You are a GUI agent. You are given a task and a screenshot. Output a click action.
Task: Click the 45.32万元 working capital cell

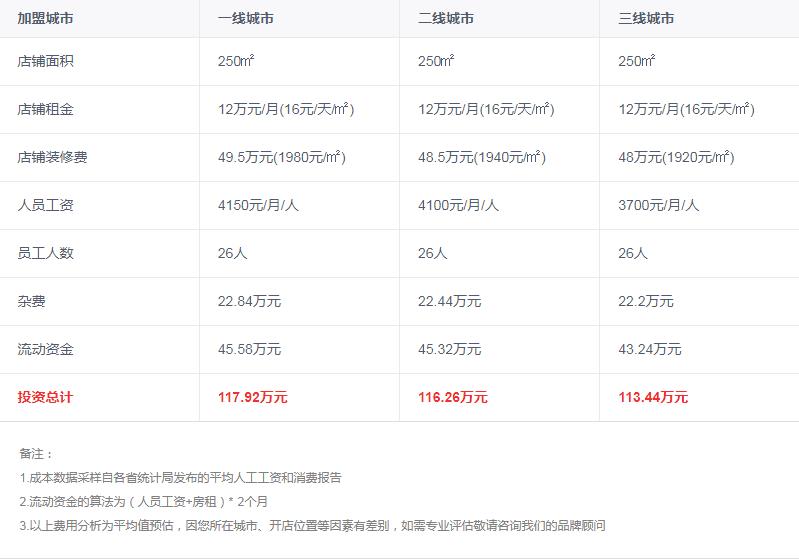coord(449,349)
